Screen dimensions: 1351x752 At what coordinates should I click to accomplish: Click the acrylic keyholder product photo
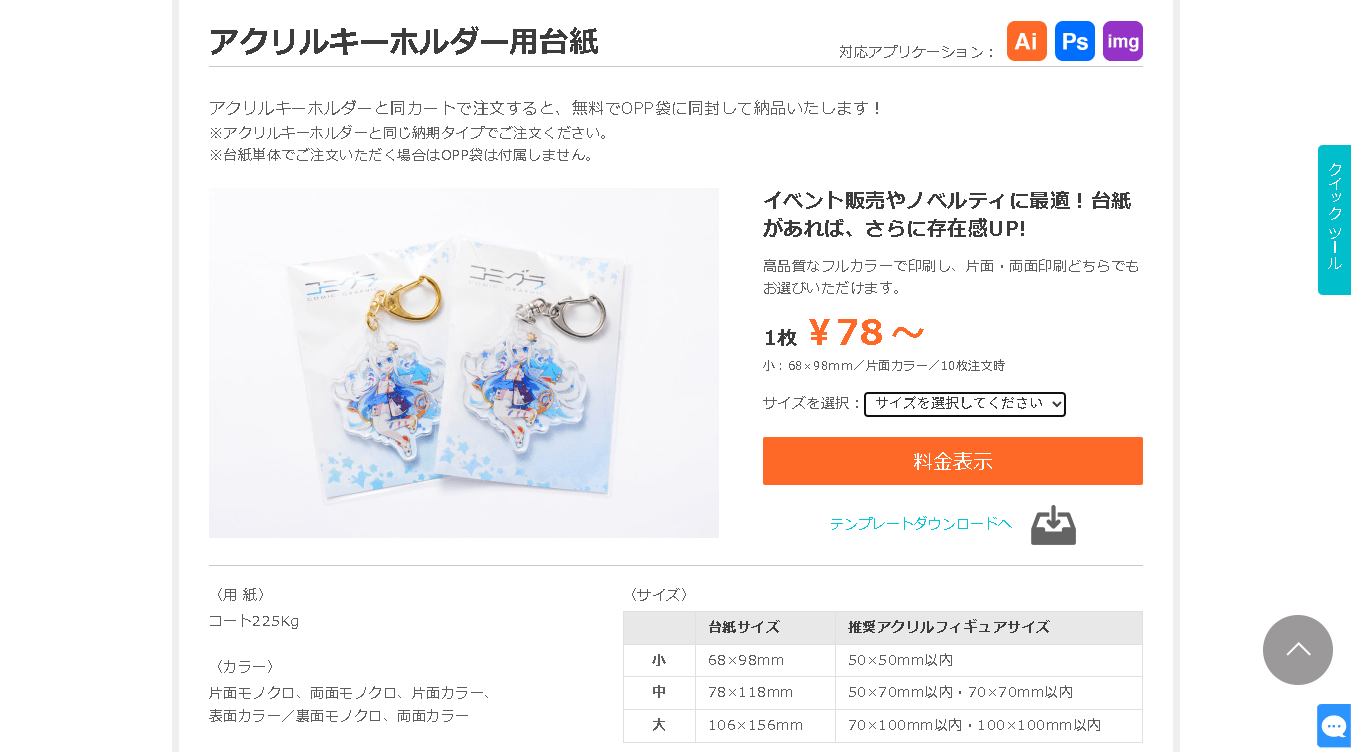pyautogui.click(x=464, y=363)
